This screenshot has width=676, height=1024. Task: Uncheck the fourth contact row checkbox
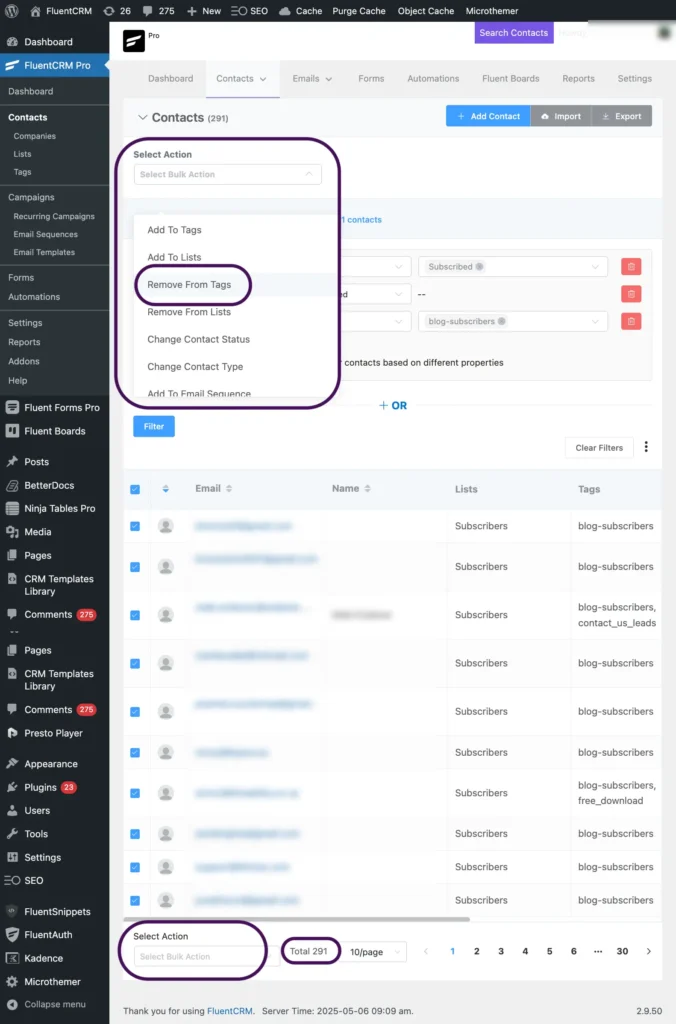coord(135,664)
